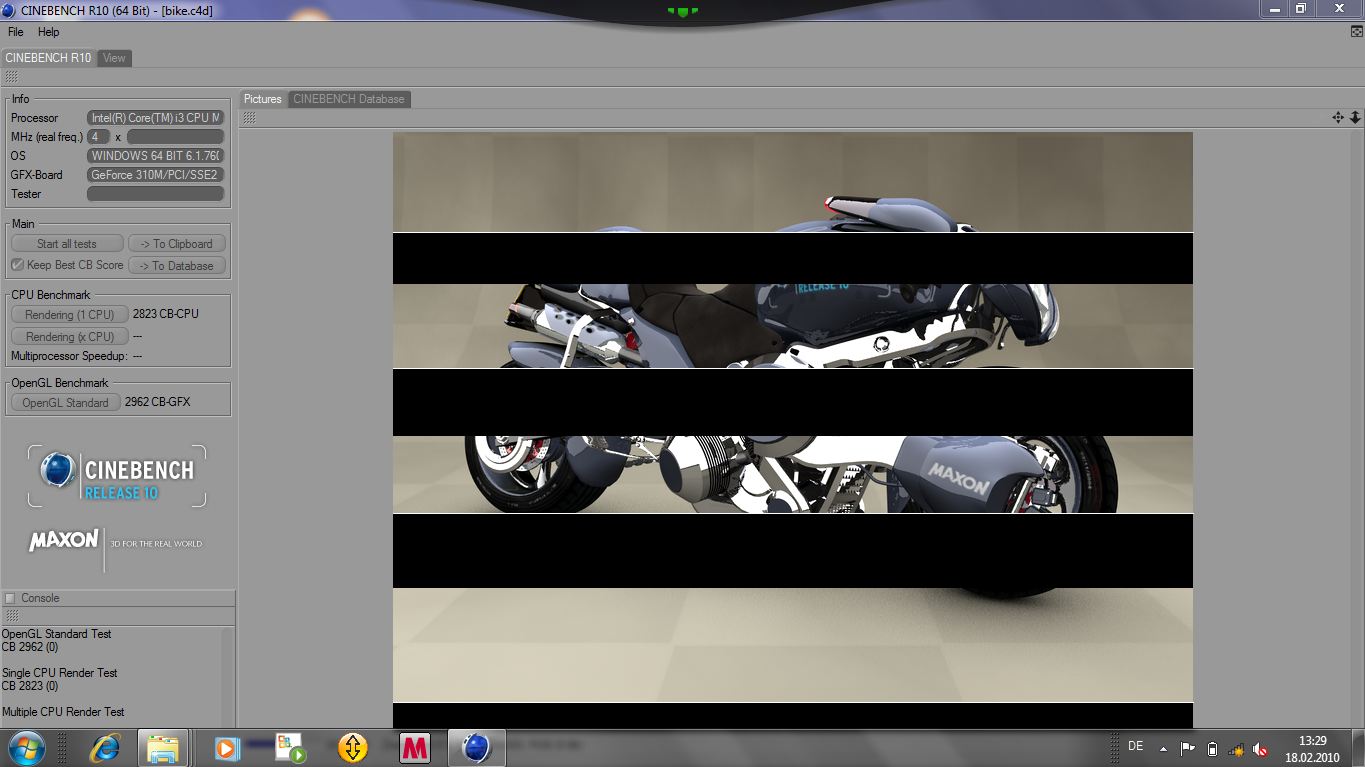The width and height of the screenshot is (1365, 767).
Task: Show hidden system tray icons
Action: tap(1163, 748)
